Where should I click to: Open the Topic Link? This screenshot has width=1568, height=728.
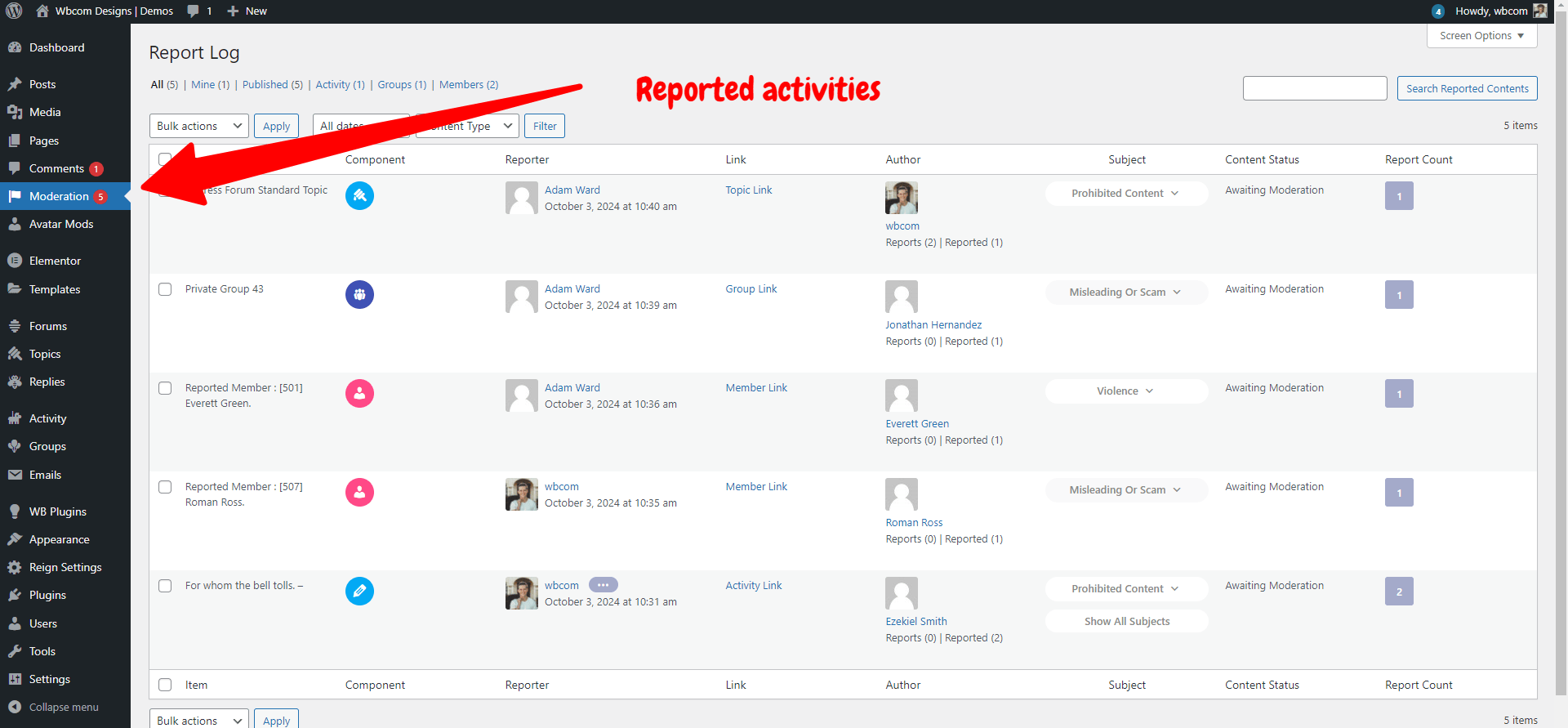click(x=749, y=190)
